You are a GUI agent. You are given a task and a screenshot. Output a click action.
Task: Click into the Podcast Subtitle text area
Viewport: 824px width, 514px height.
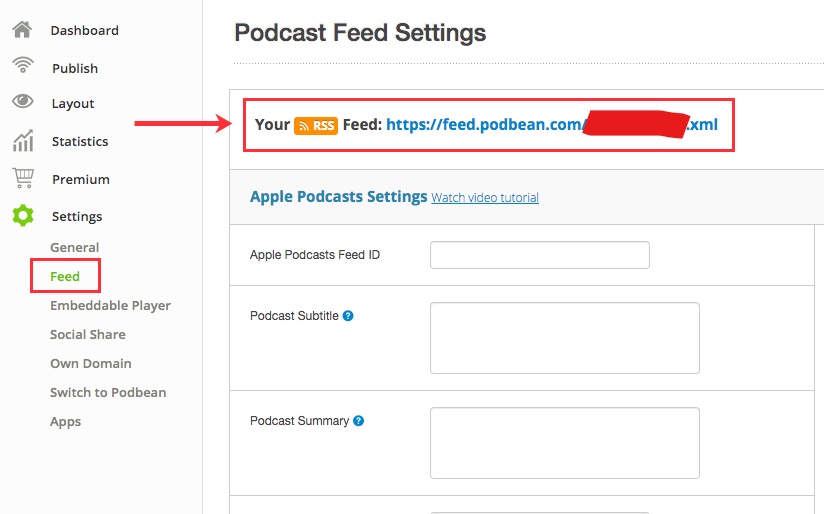pyautogui.click(x=565, y=338)
